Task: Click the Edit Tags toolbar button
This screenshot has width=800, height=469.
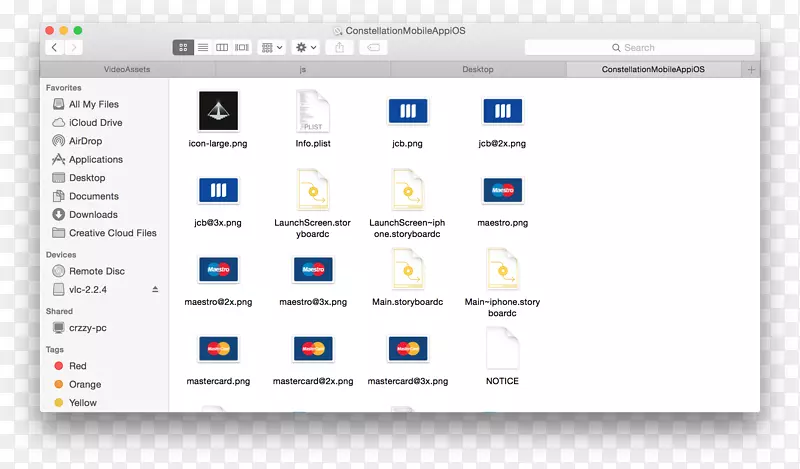Action: pos(372,47)
